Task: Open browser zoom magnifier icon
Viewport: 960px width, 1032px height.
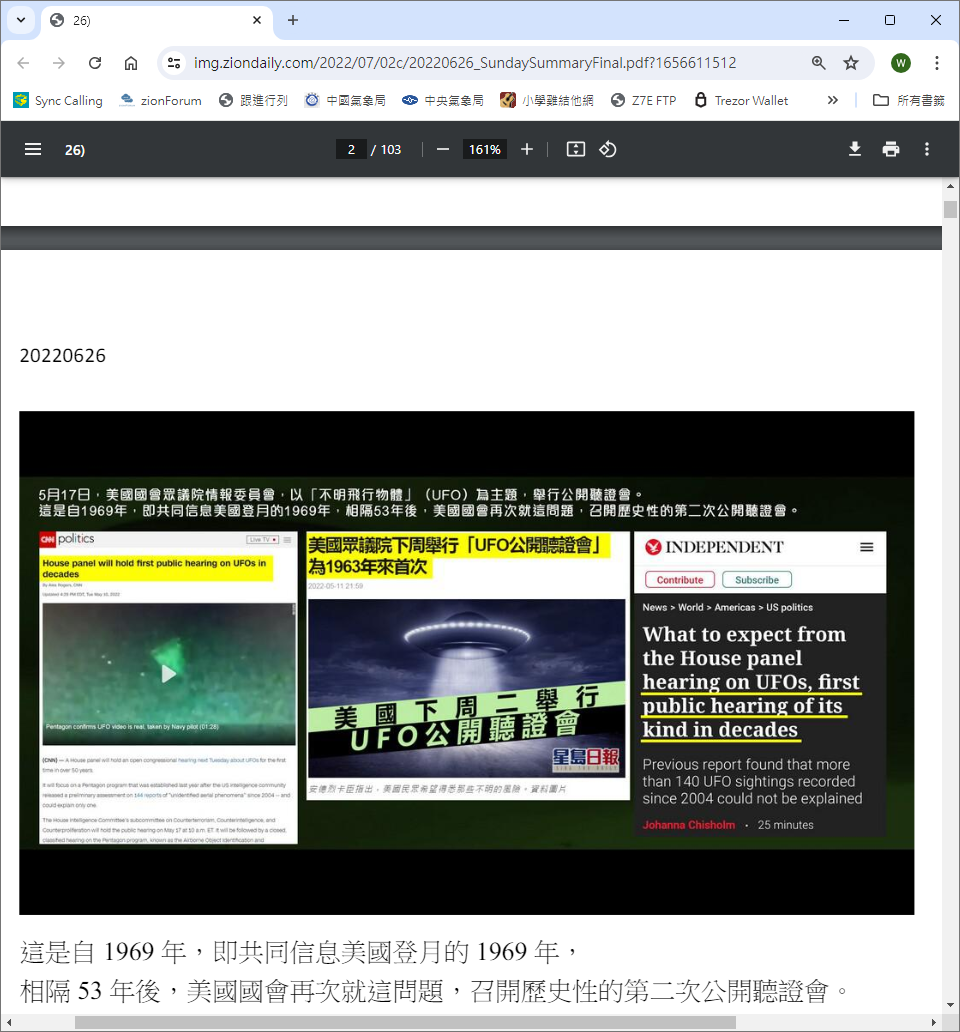Action: (819, 63)
